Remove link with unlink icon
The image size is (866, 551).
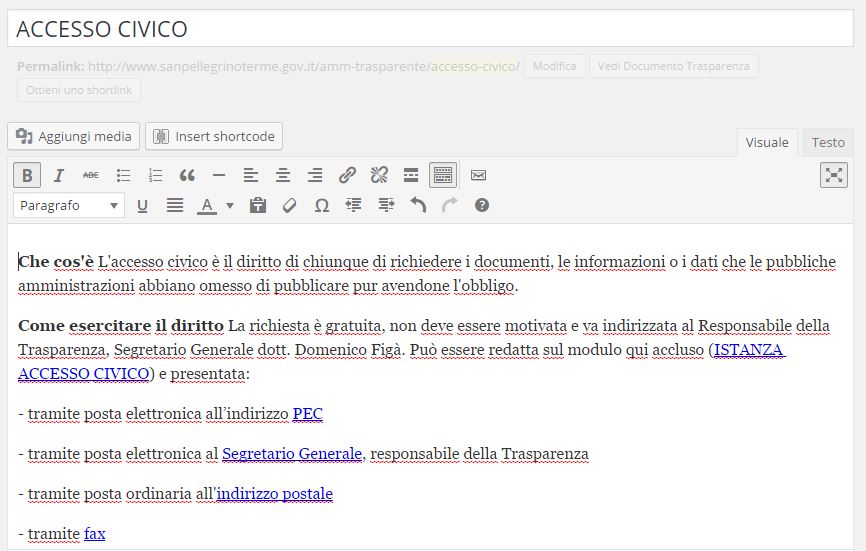pos(379,176)
